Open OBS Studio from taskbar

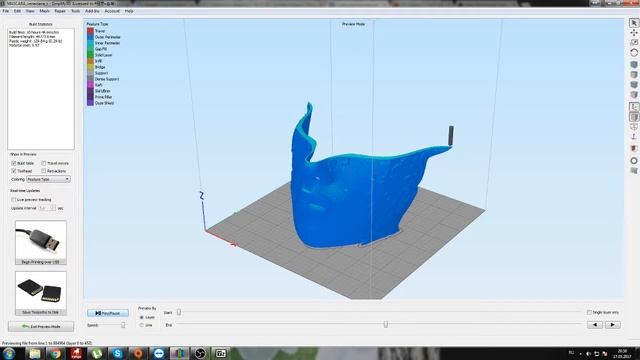(x=200, y=353)
